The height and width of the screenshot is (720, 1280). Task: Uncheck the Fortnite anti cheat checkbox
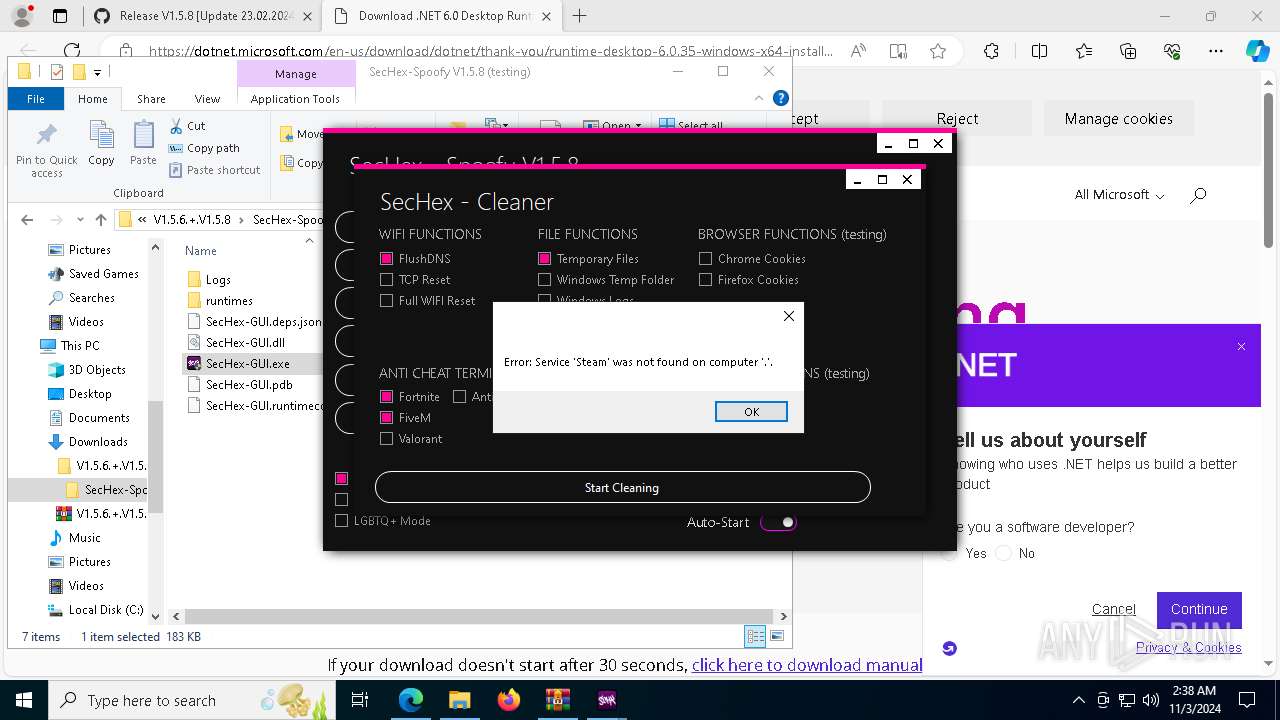tap(387, 397)
